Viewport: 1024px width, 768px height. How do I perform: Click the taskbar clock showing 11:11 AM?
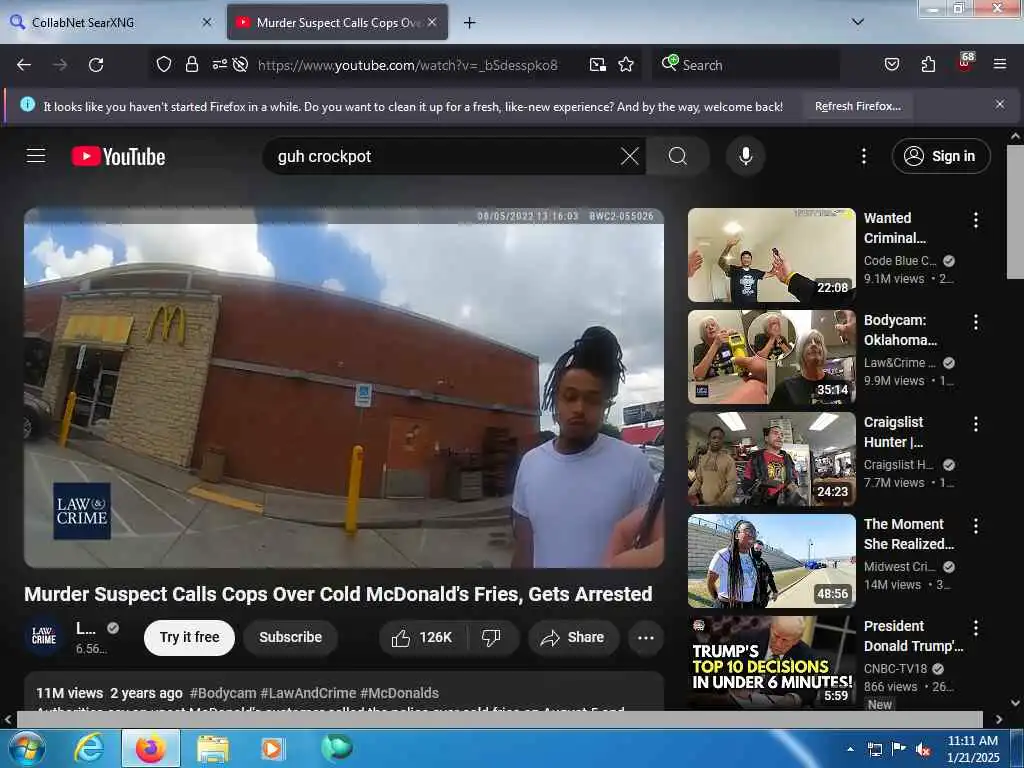pyautogui.click(x=972, y=749)
